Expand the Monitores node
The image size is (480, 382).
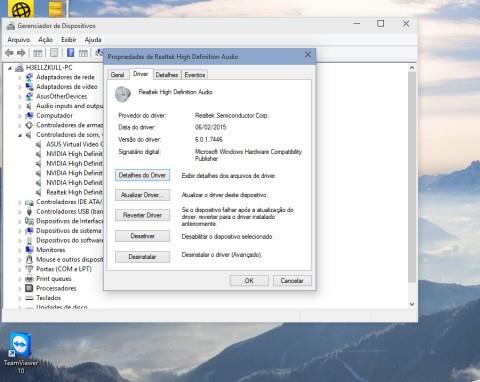(20, 250)
